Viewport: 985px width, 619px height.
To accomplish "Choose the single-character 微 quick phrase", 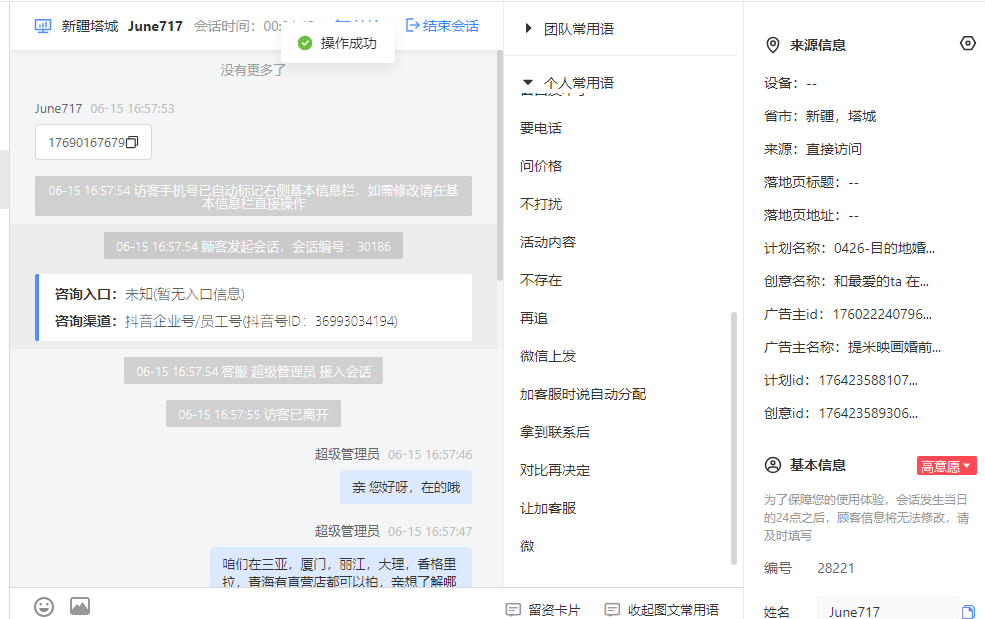I will 527,546.
